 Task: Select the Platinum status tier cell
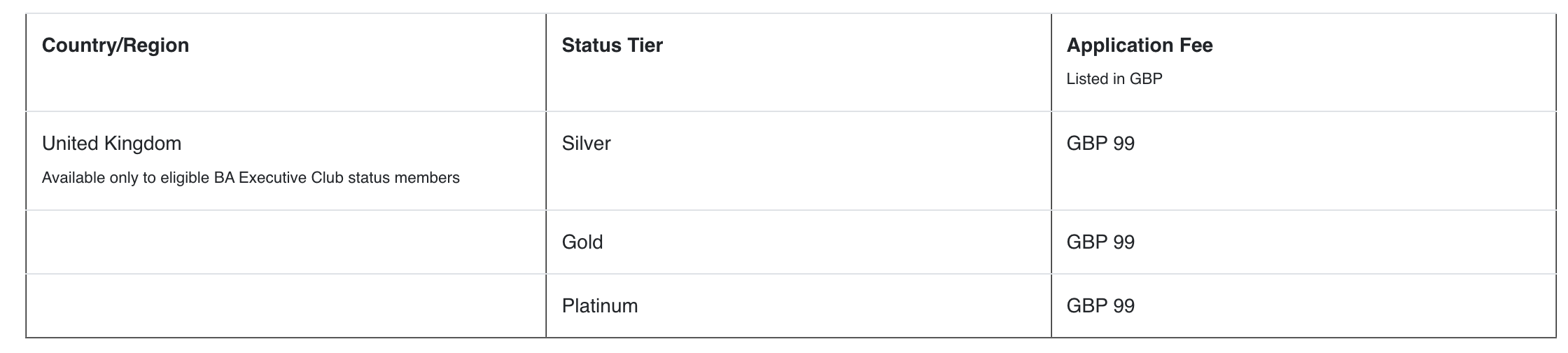tap(599, 306)
